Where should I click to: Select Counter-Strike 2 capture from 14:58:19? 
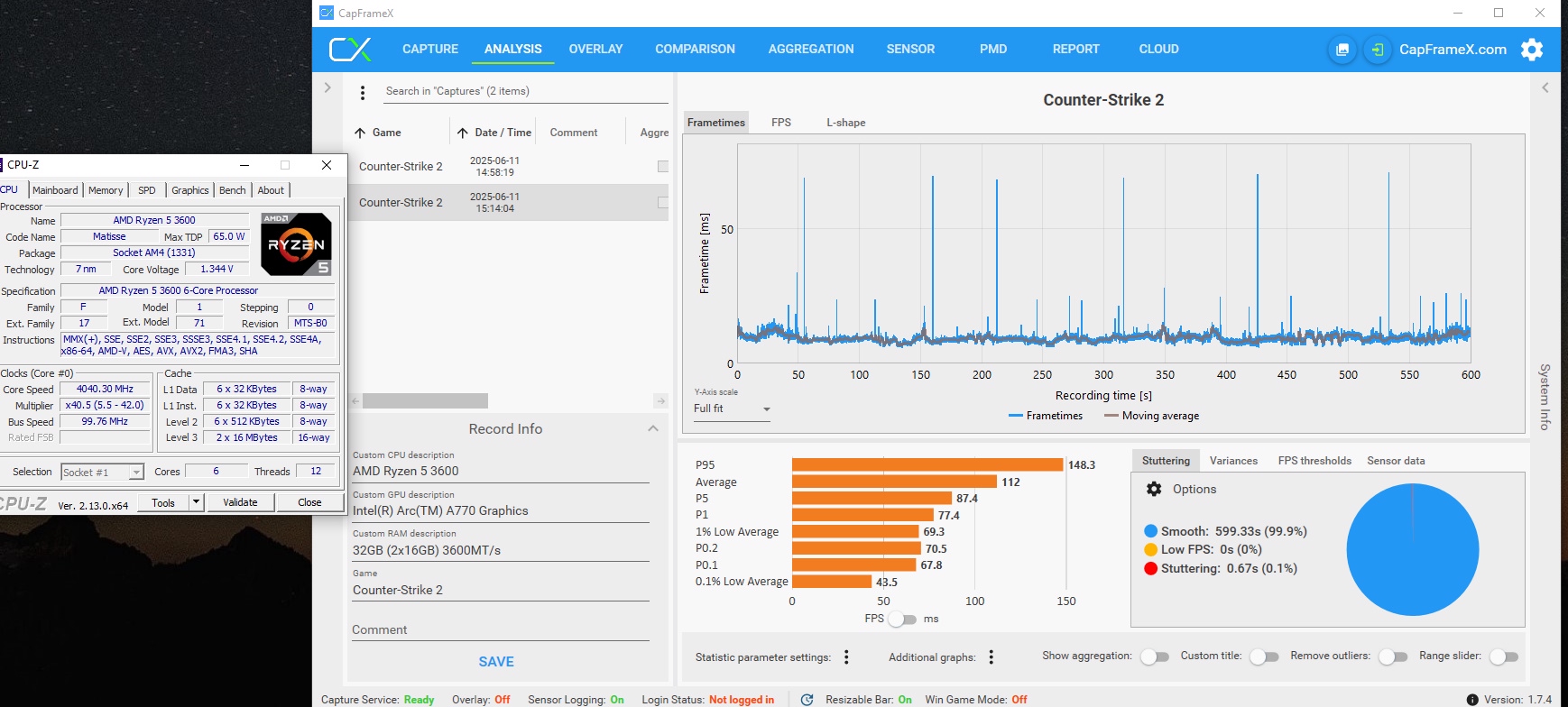click(506, 167)
